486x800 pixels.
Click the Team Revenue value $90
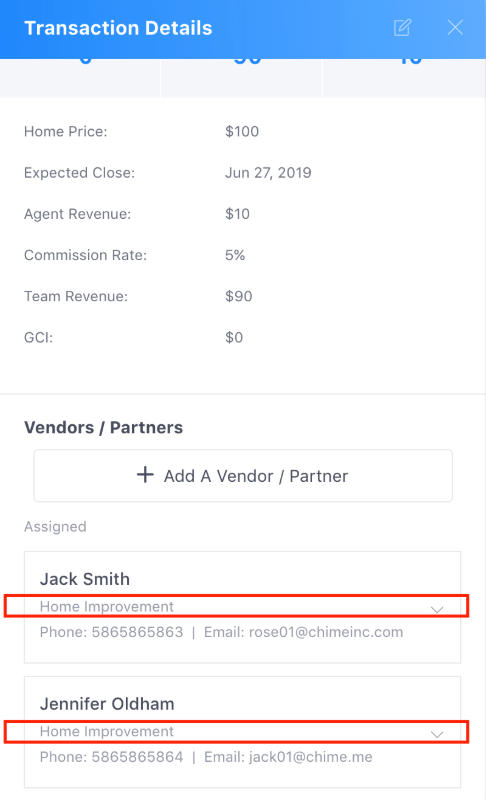tap(239, 296)
